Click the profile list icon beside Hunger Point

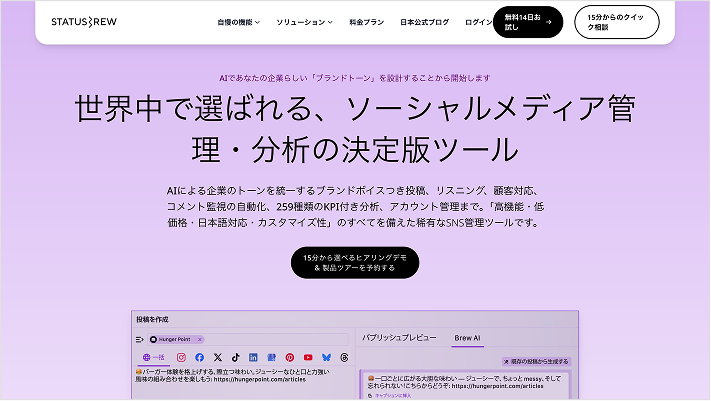coord(140,339)
